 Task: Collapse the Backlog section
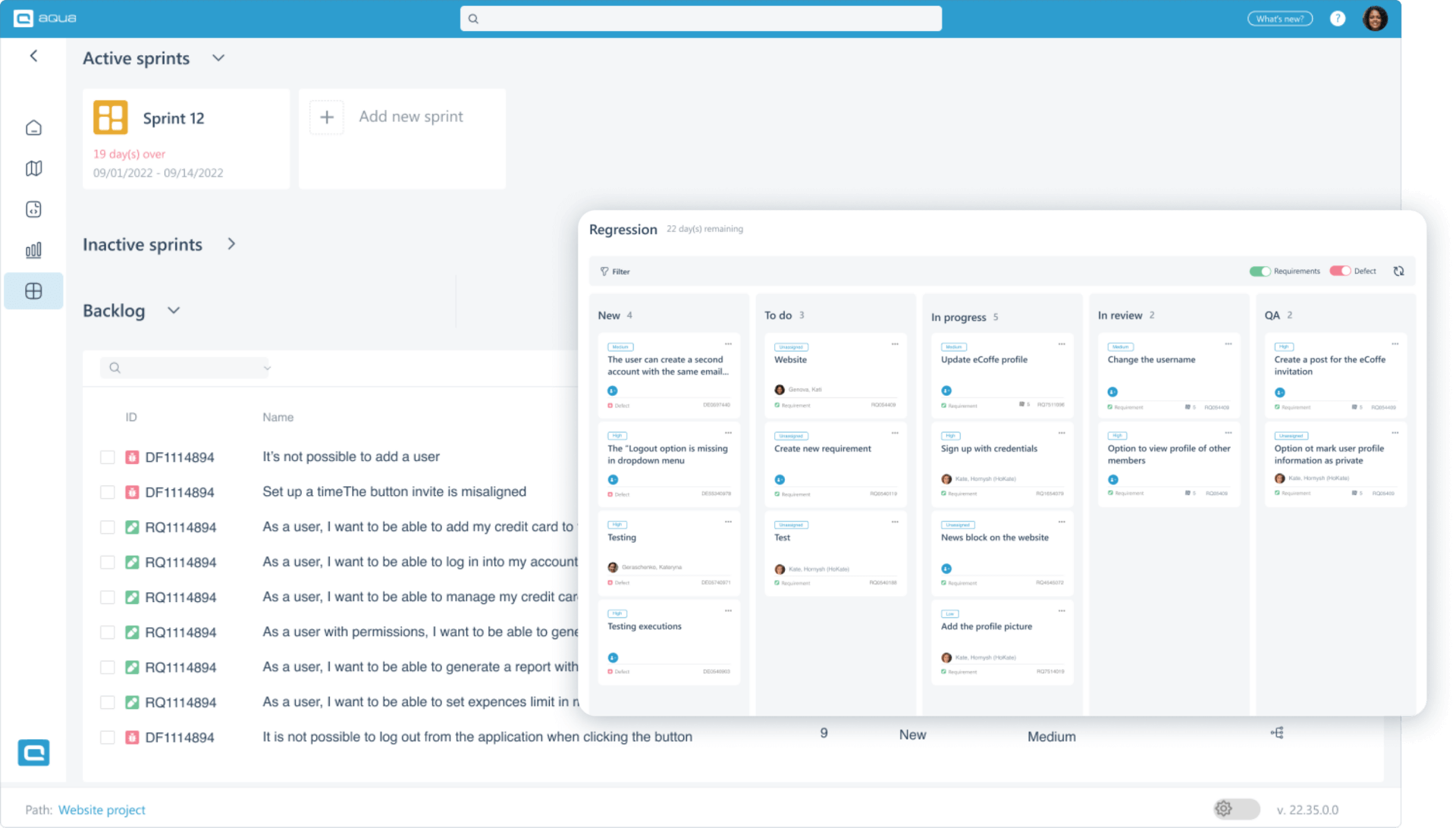(174, 310)
